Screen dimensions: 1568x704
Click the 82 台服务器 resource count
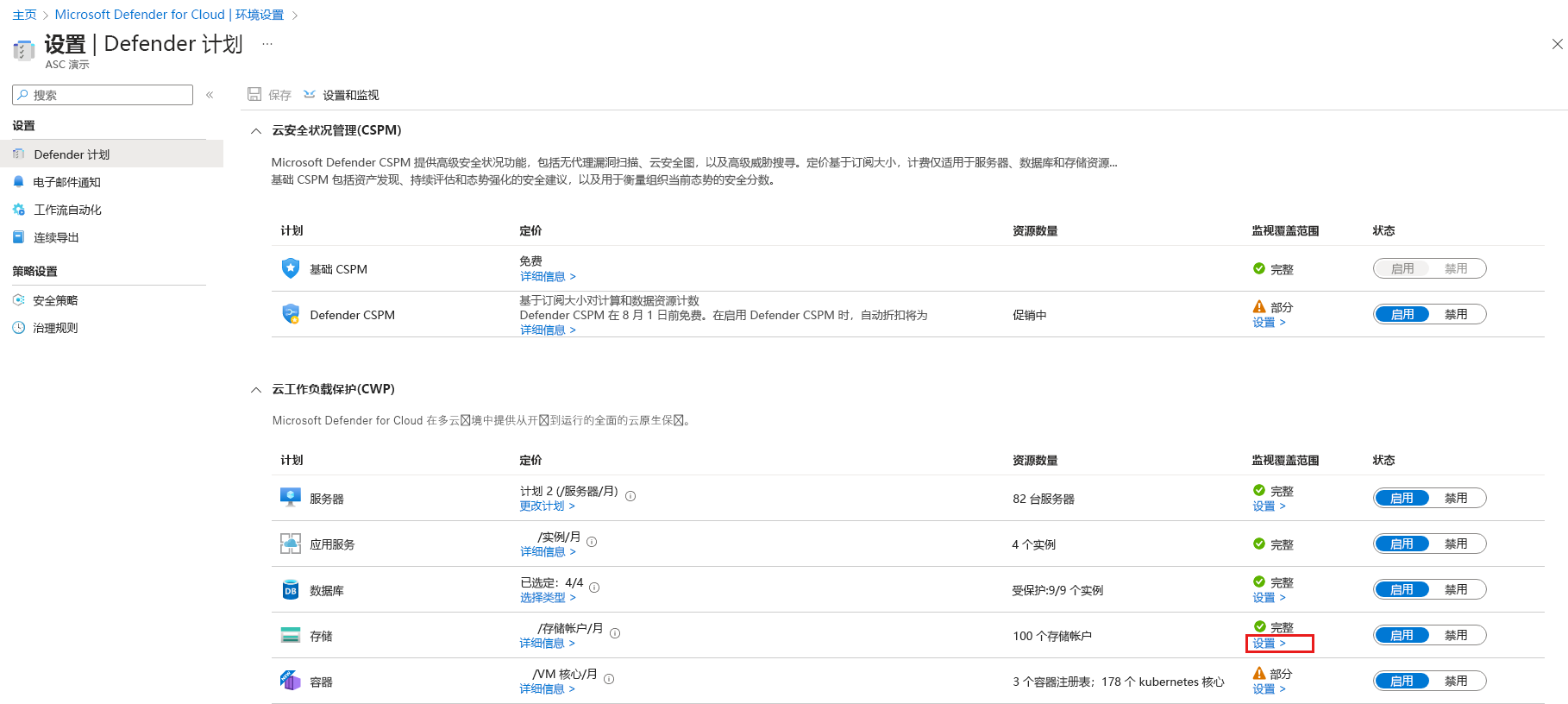[1044, 499]
